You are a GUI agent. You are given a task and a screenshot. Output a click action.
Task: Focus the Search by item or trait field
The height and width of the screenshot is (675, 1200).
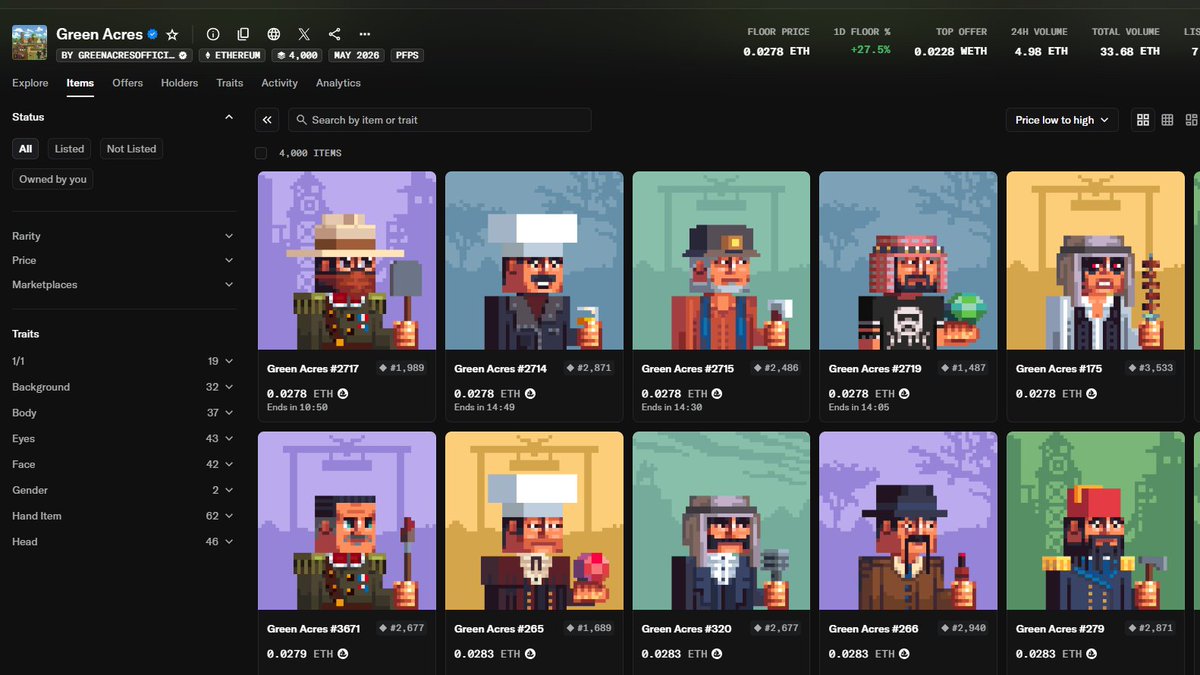[440, 120]
